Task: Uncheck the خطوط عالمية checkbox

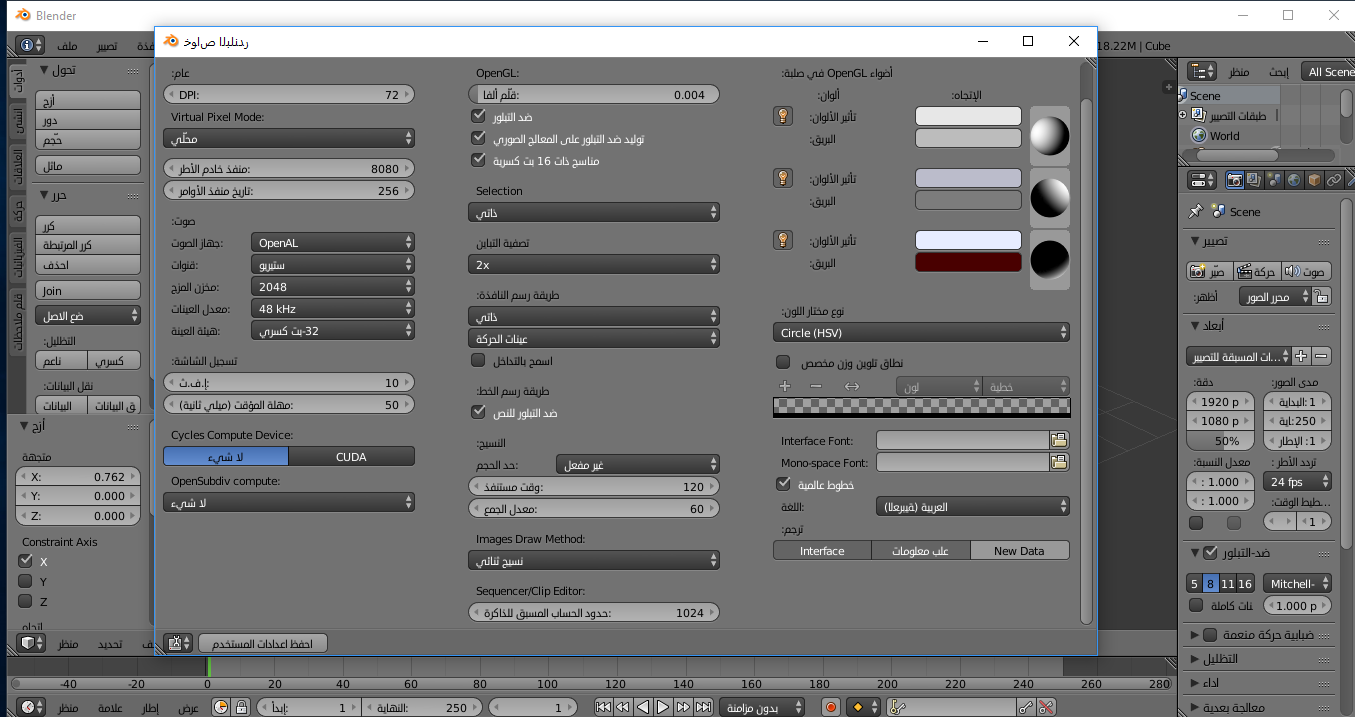Action: [x=783, y=484]
